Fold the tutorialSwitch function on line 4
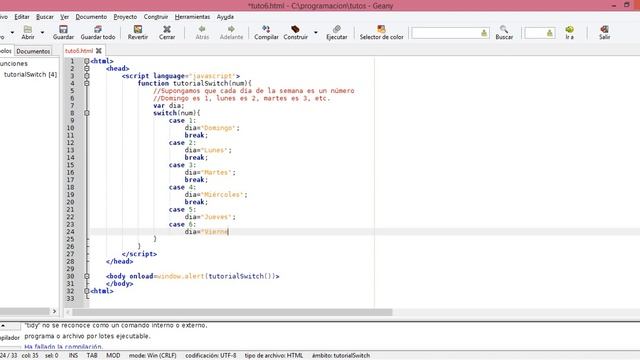Image resolution: width=640 pixels, height=360 pixels. coord(87,83)
